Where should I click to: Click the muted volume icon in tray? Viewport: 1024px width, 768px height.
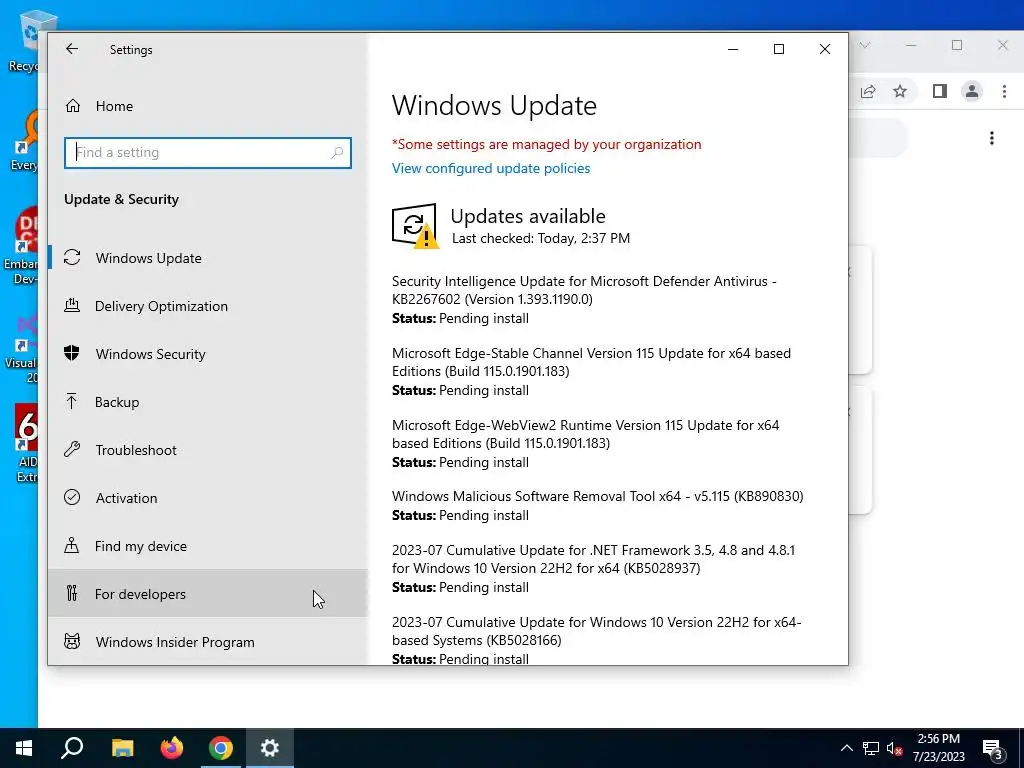[894, 748]
